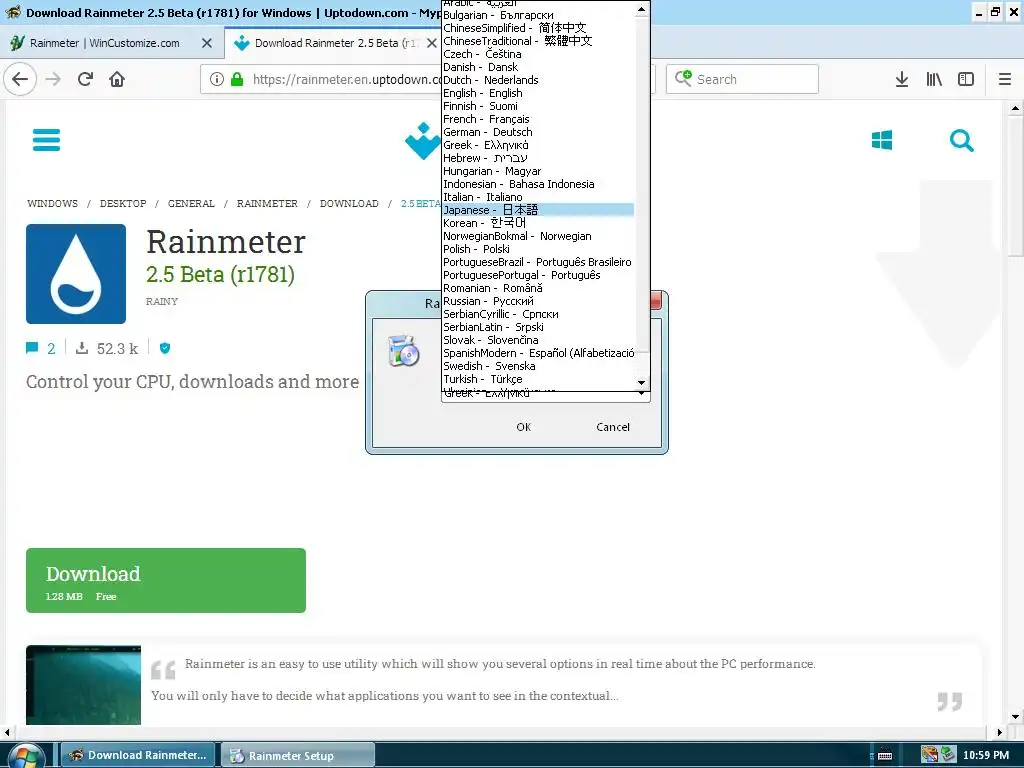
Task: Click the Windows platform icon on Uptodown
Action: click(x=882, y=140)
